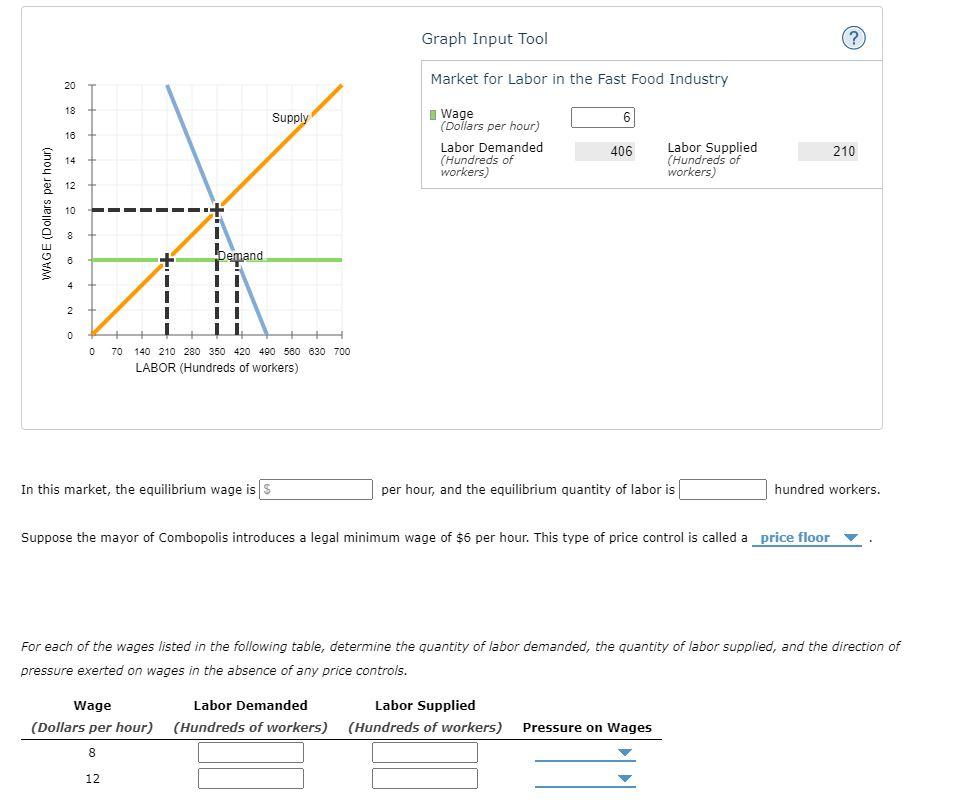Click the Graph Input Tool help question mark icon
Viewport: 958px width, 811px height.
point(853,37)
